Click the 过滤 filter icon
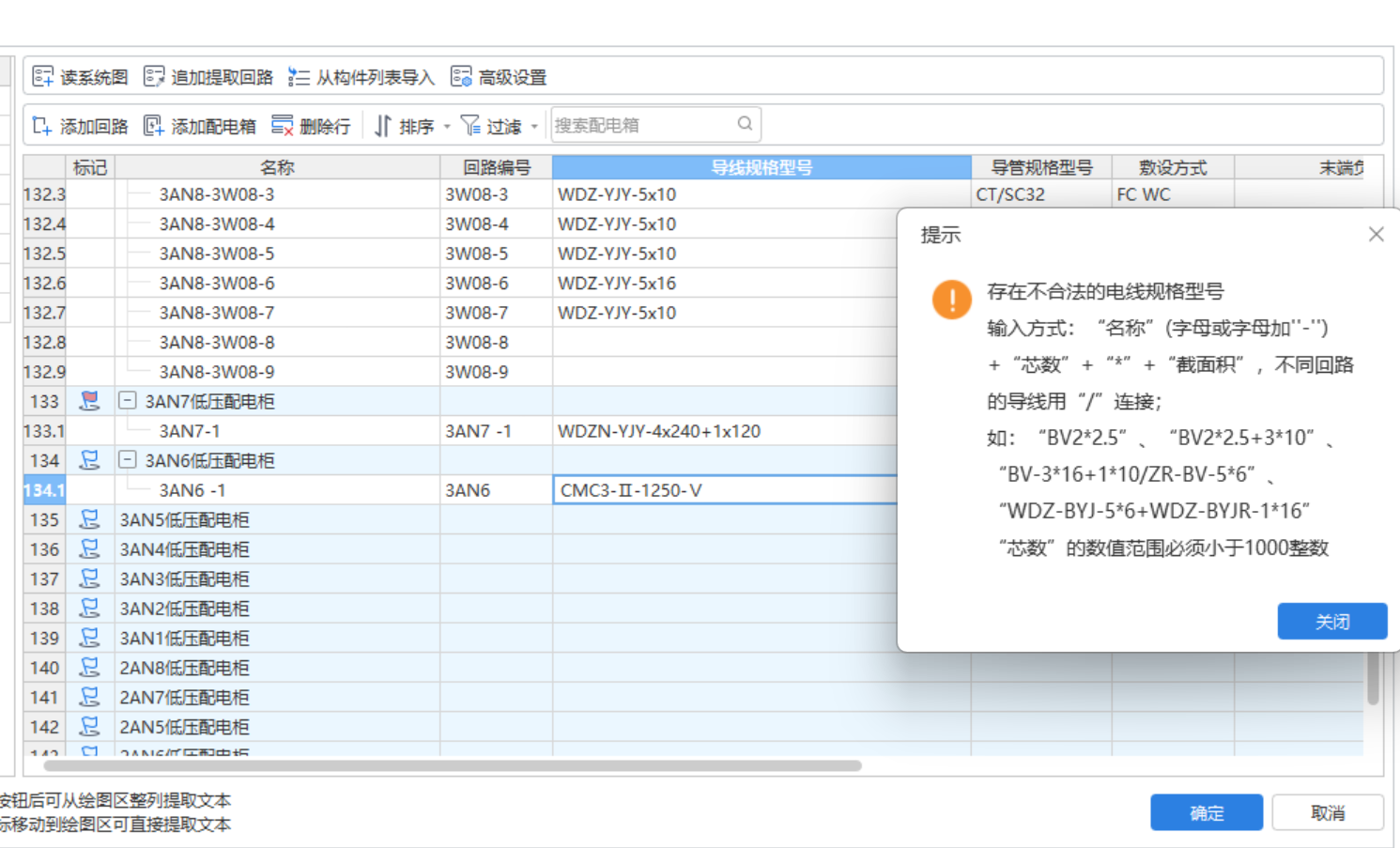1400x848 pixels. (470, 126)
